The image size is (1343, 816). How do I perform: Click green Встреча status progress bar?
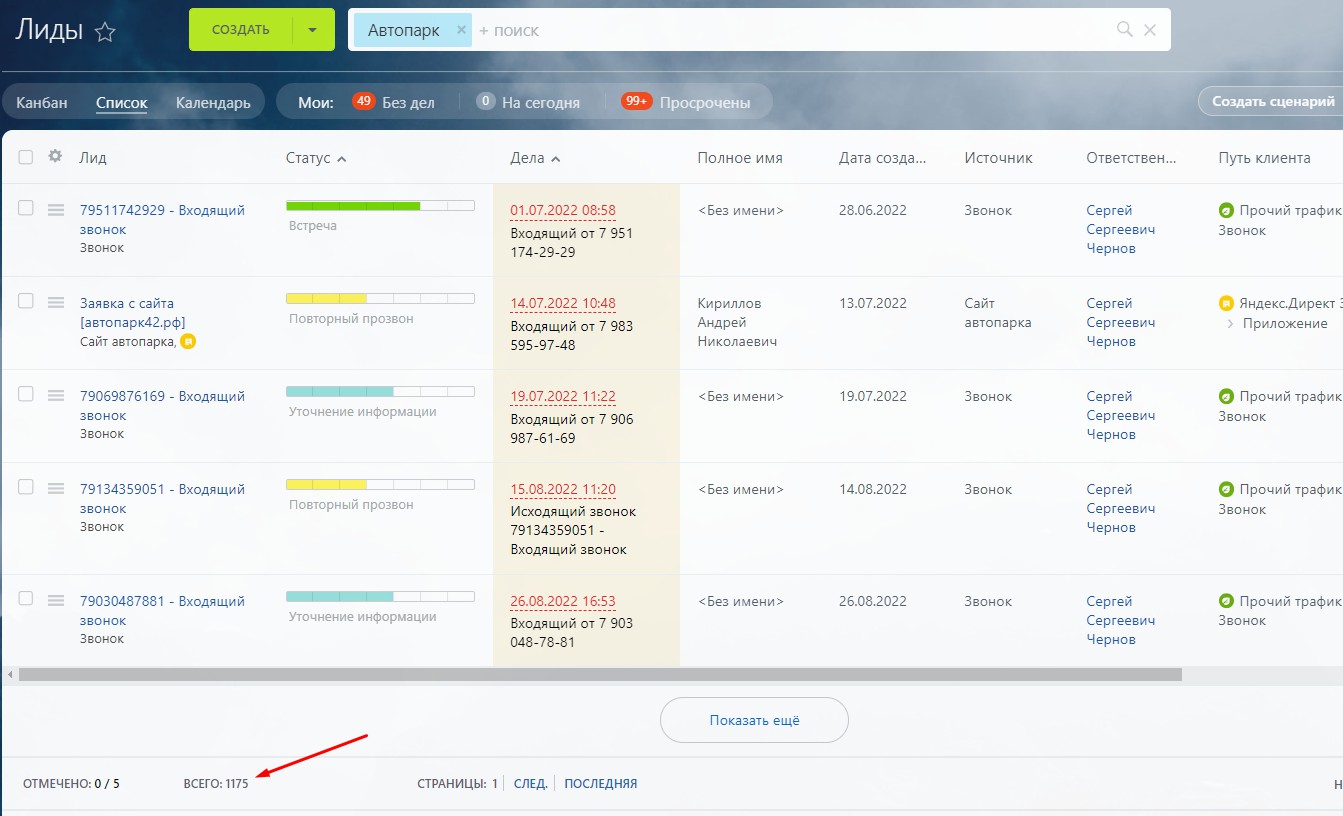tap(380, 205)
